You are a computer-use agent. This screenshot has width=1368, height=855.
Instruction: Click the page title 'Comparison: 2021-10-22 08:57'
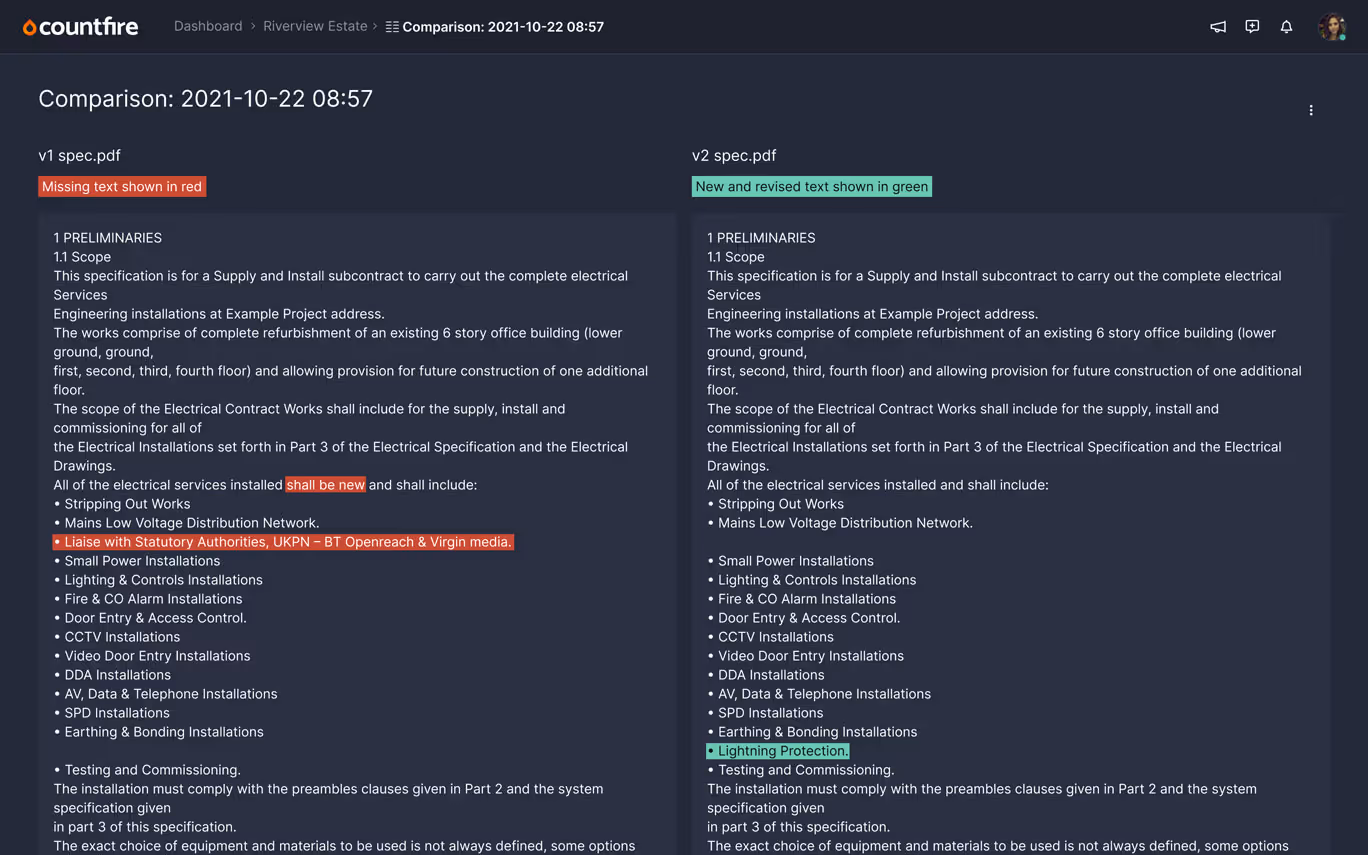tap(205, 99)
